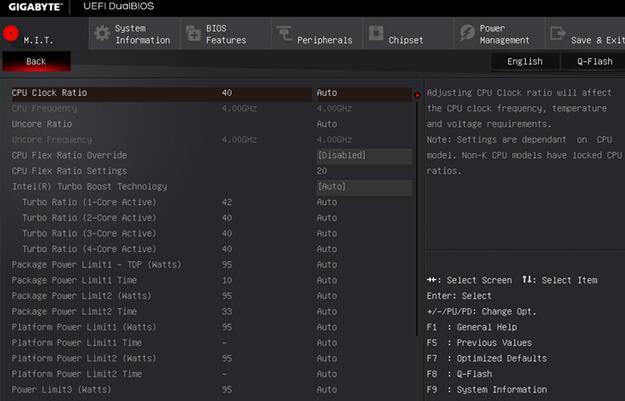Click Turbo Ratio 1-Core value 42
This screenshot has width=625, height=401.
pyautogui.click(x=227, y=202)
